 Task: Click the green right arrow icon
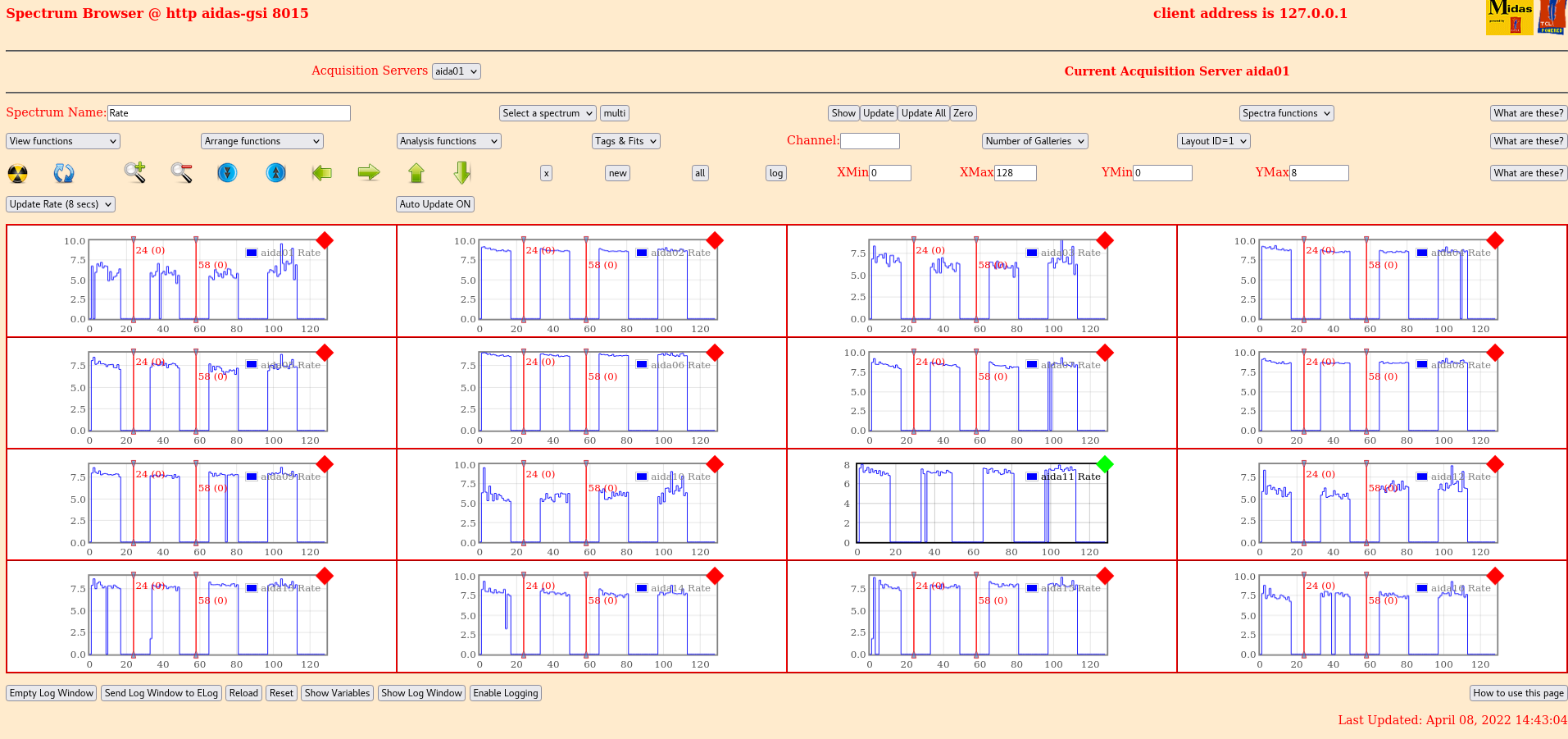[369, 172]
